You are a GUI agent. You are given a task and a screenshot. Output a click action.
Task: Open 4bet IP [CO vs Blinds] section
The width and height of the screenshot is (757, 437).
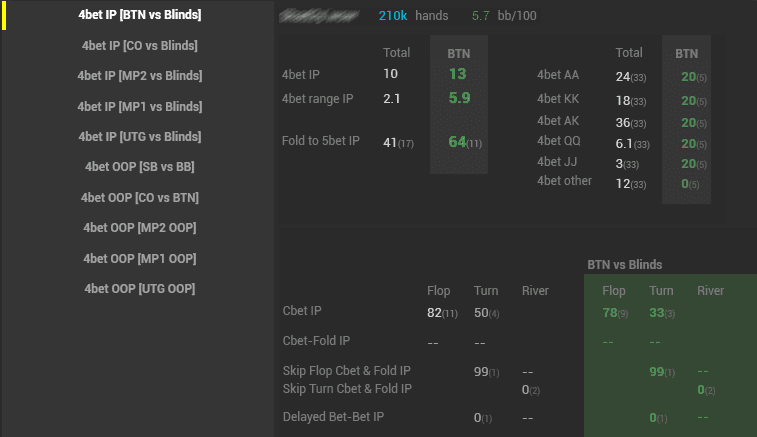click(x=140, y=46)
